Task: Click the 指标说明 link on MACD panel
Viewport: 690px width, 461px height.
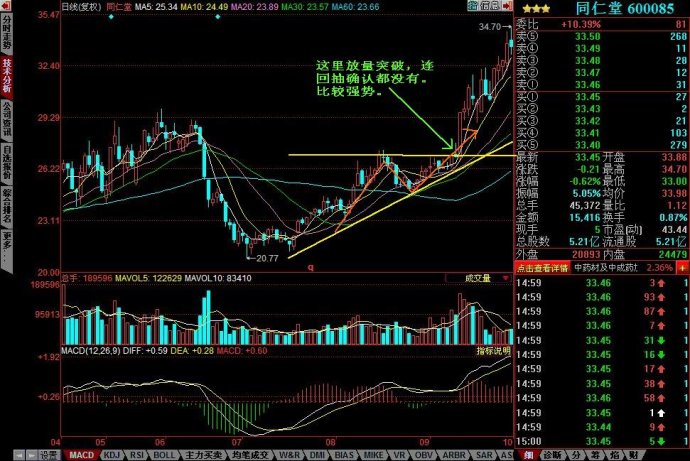Action: coord(494,351)
